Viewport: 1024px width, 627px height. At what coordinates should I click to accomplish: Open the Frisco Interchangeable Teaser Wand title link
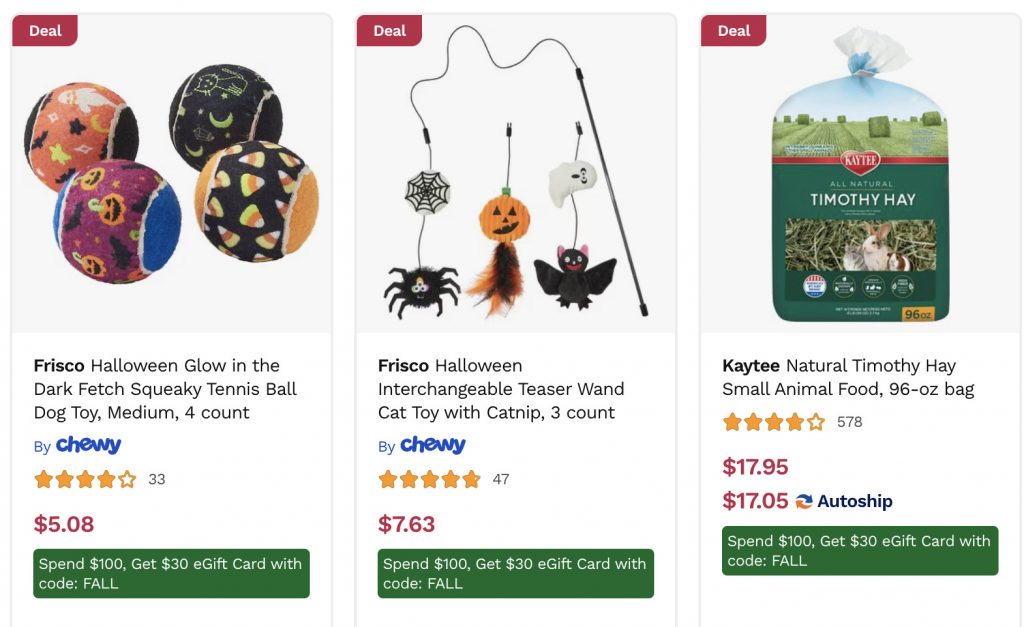(501, 389)
